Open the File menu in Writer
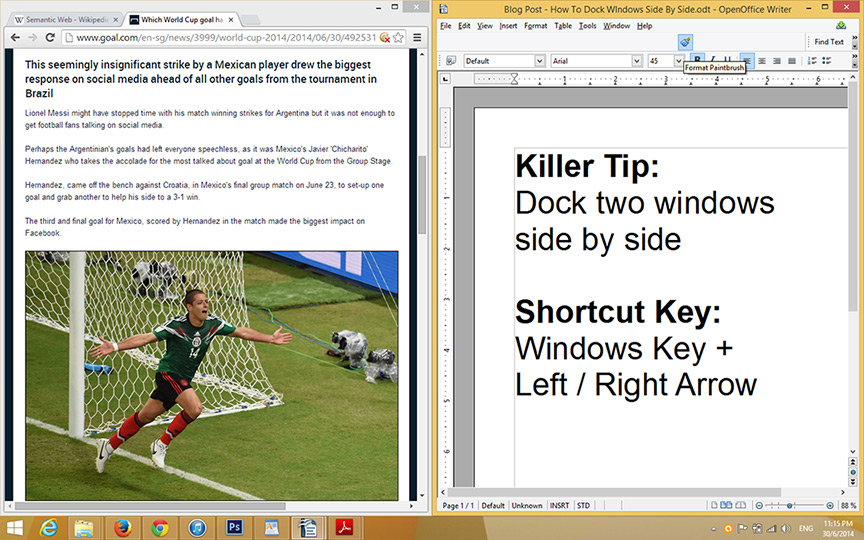 446,26
